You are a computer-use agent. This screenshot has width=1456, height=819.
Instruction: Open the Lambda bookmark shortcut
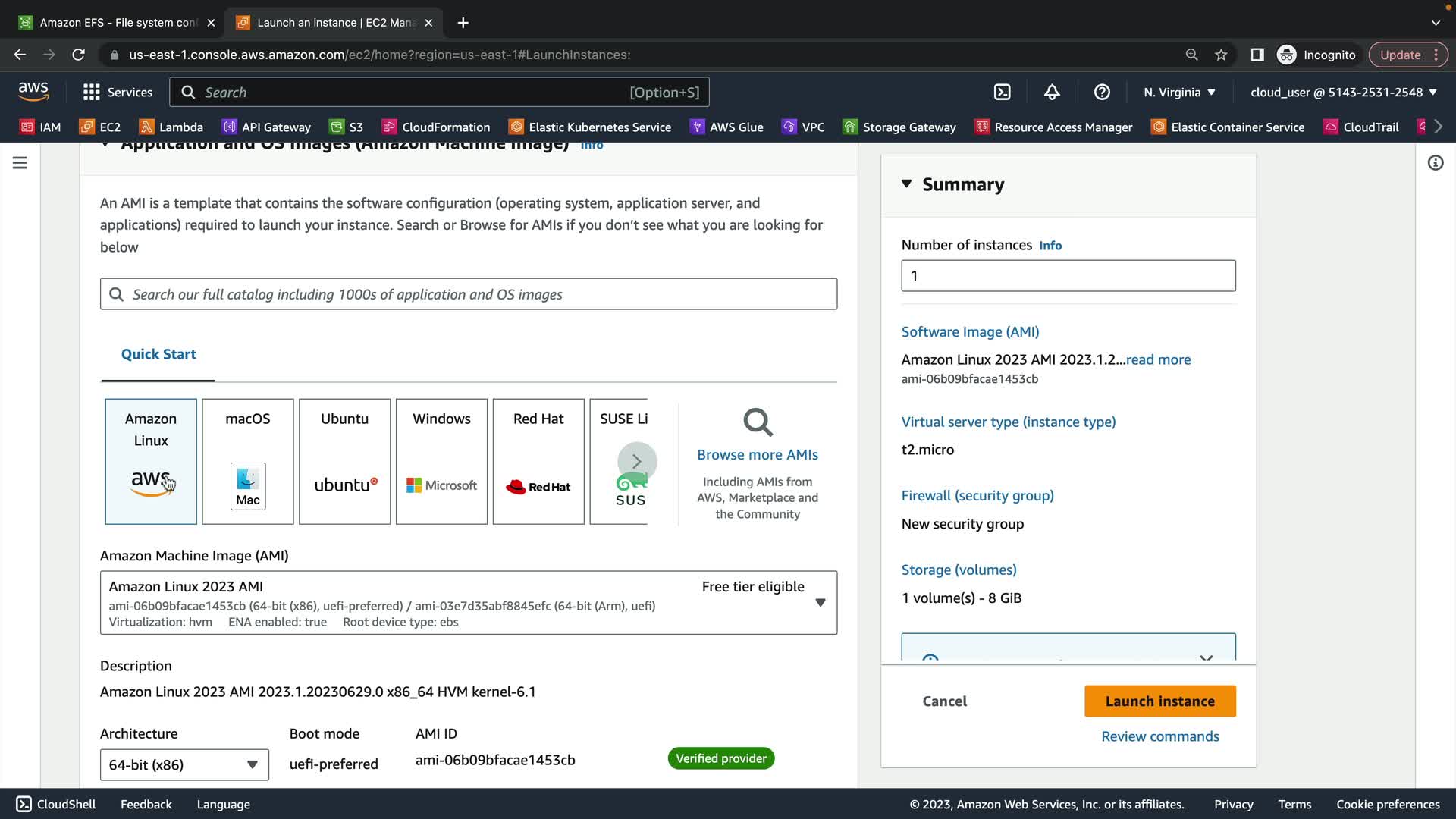171,127
